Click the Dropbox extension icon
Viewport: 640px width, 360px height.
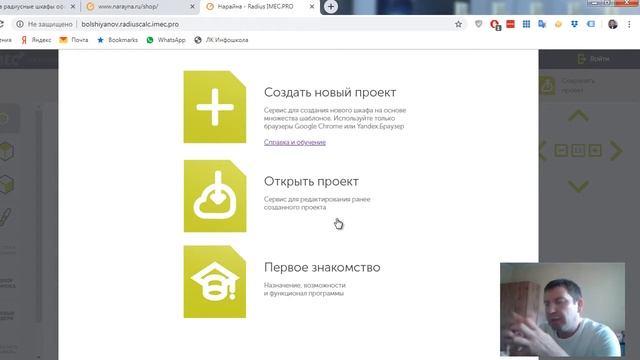click(574, 24)
